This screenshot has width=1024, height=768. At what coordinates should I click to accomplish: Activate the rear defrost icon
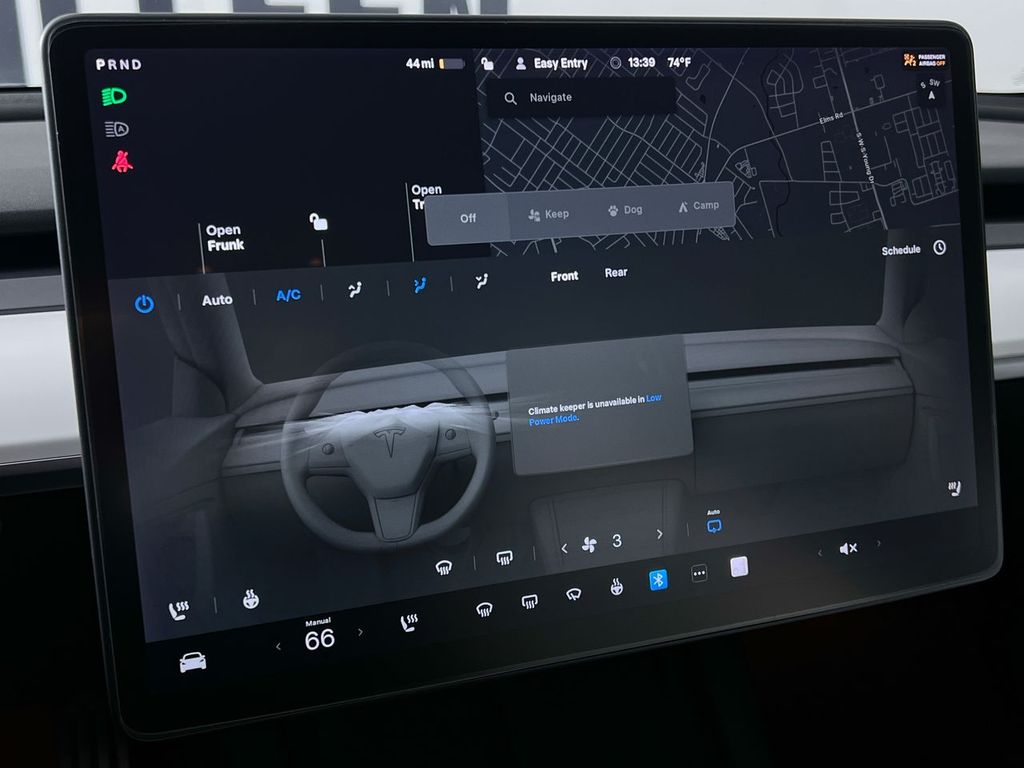pos(503,557)
